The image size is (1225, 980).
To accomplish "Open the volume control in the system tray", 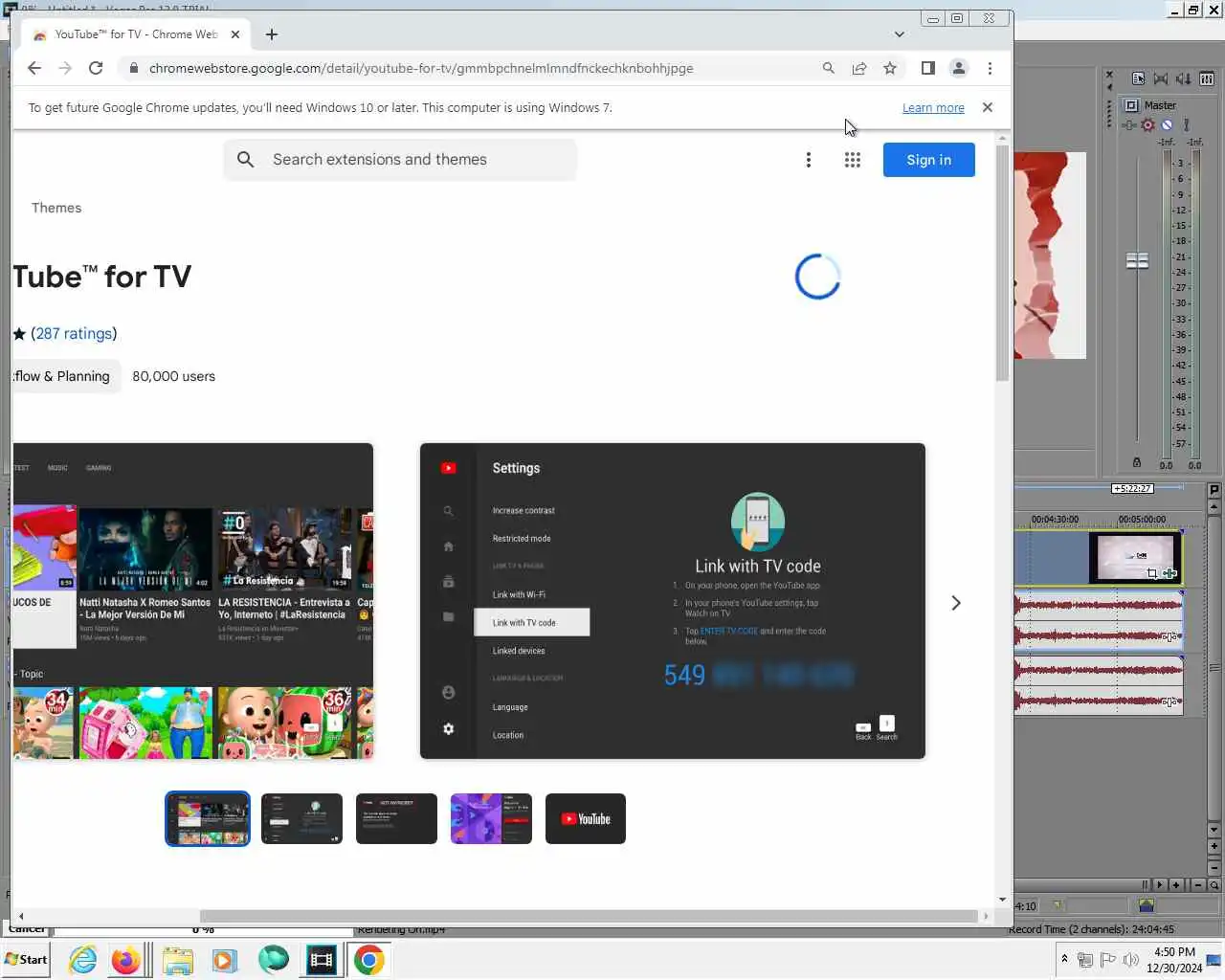I will [1130, 960].
